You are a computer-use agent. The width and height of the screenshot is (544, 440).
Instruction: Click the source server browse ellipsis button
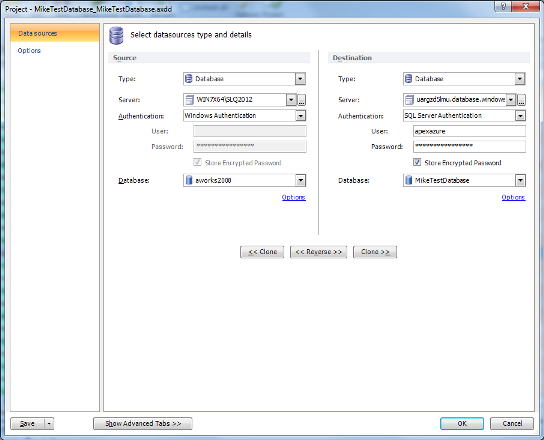point(301,100)
